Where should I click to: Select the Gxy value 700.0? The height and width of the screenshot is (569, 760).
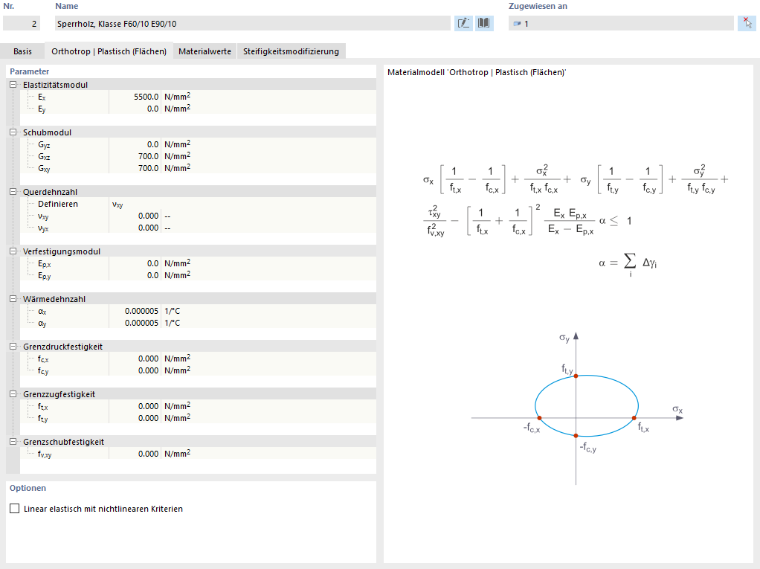coord(135,168)
